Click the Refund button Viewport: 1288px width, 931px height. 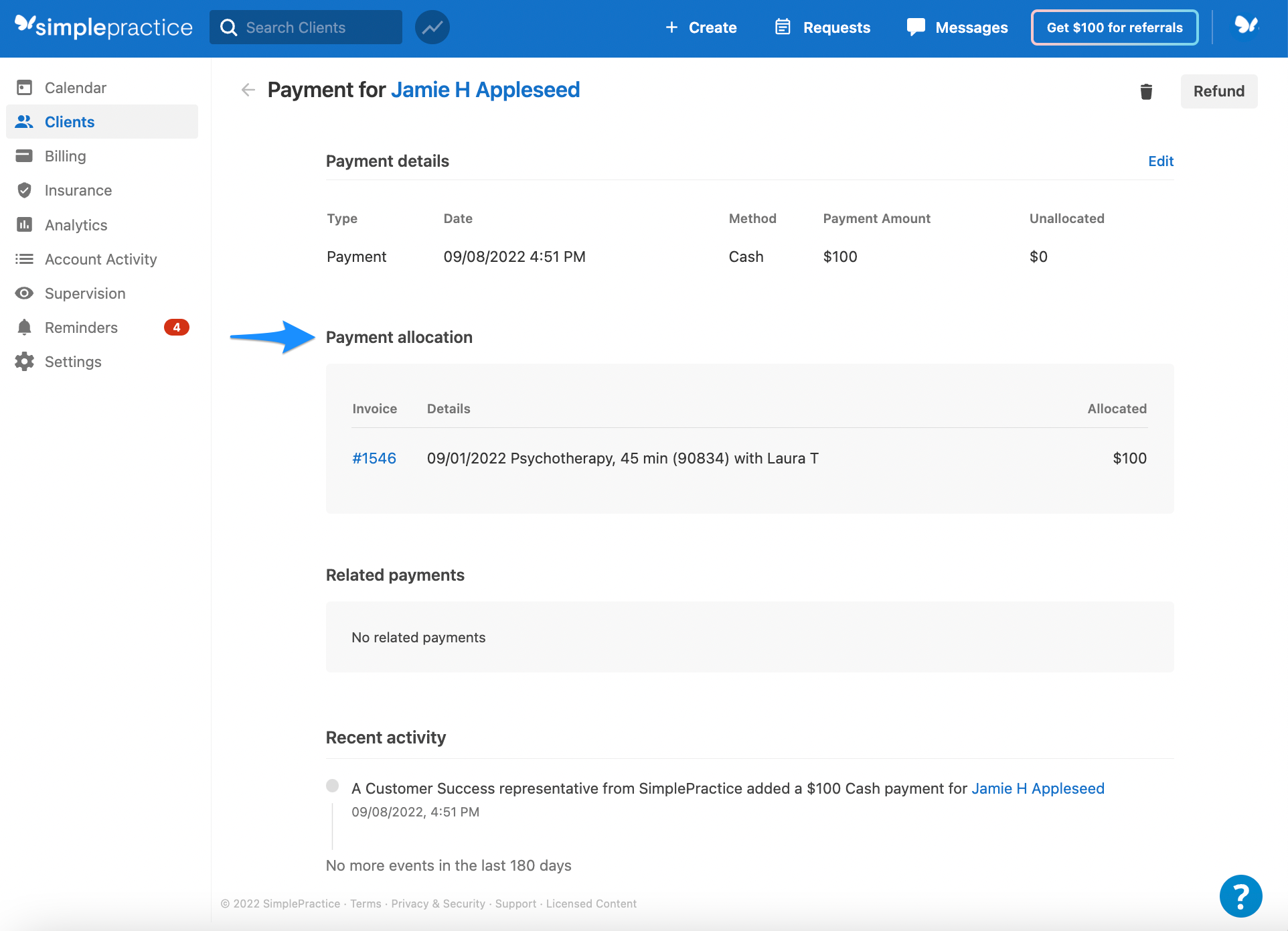pos(1218,91)
